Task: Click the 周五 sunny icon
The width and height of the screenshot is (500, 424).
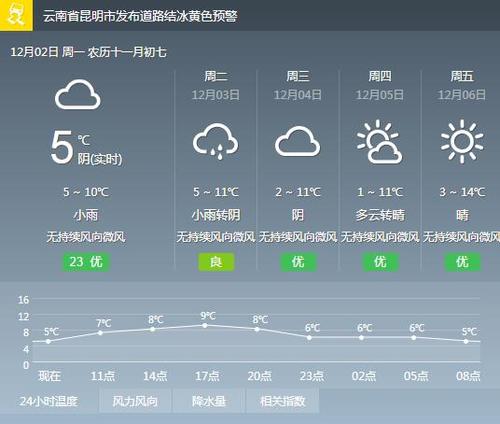Action: coord(462,141)
